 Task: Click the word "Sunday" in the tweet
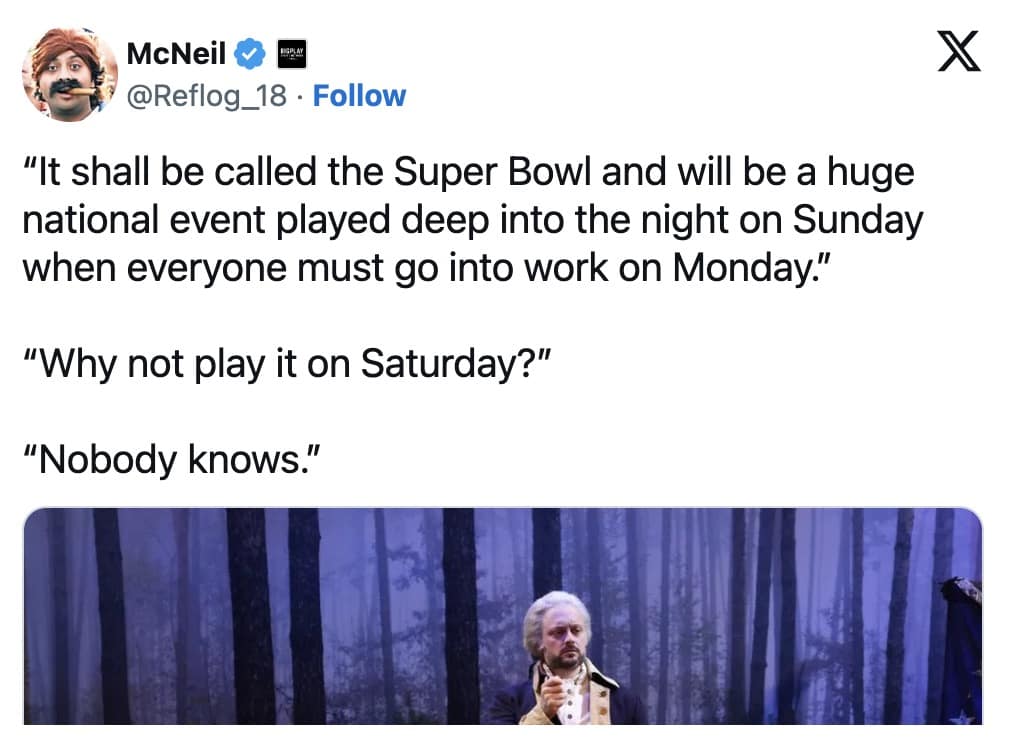tap(857, 220)
